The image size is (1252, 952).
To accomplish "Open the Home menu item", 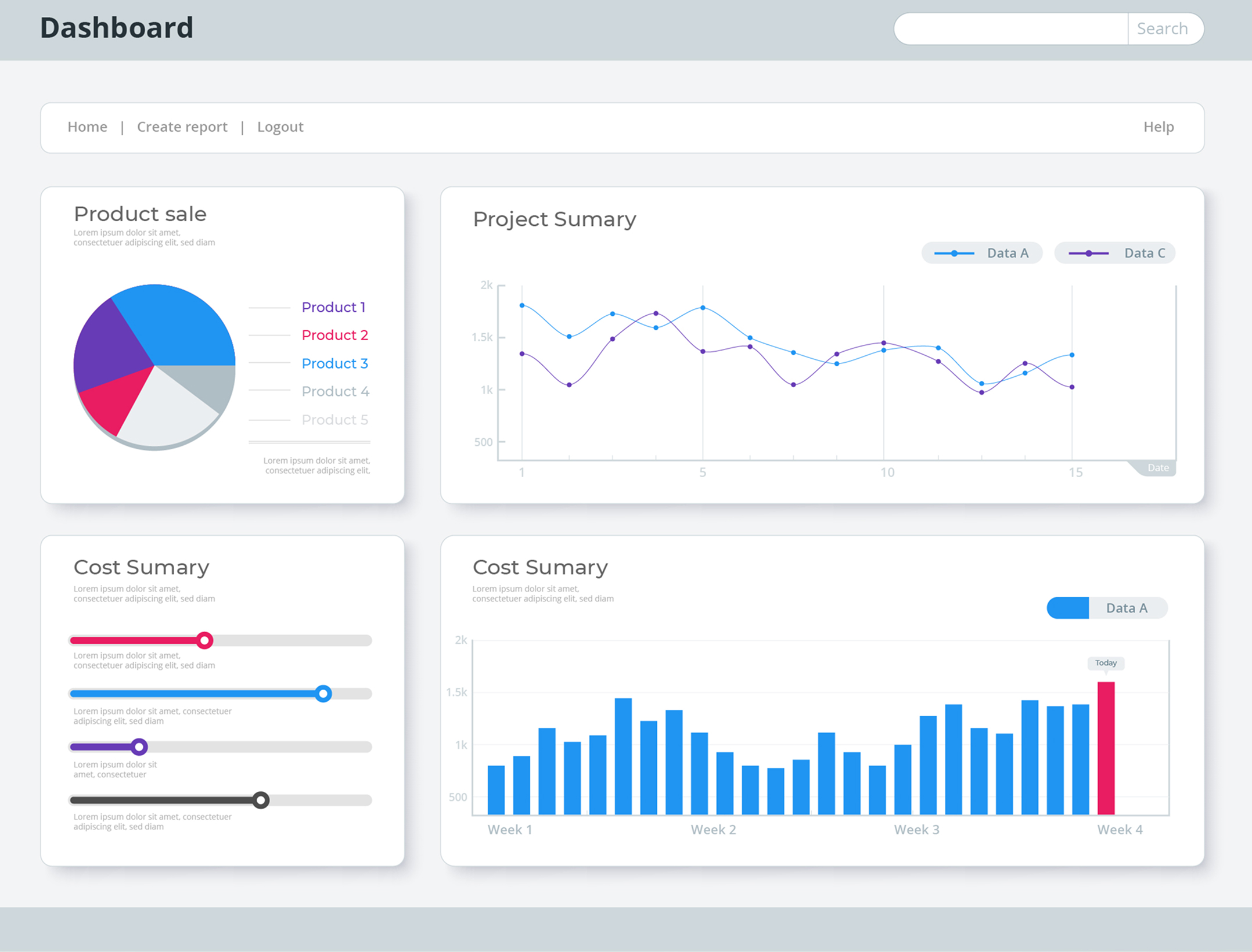I will click(87, 127).
